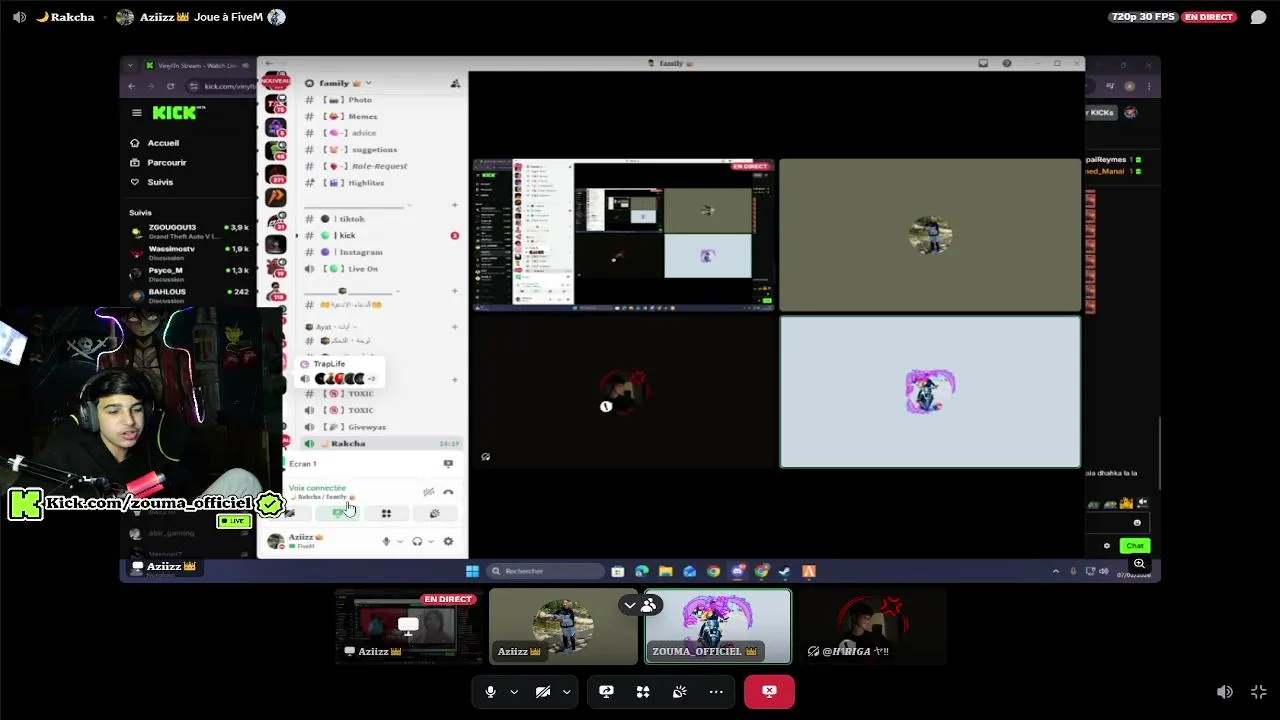This screenshot has width=1280, height=720.
Task: Join the Live On voice channel
Action: point(380,269)
